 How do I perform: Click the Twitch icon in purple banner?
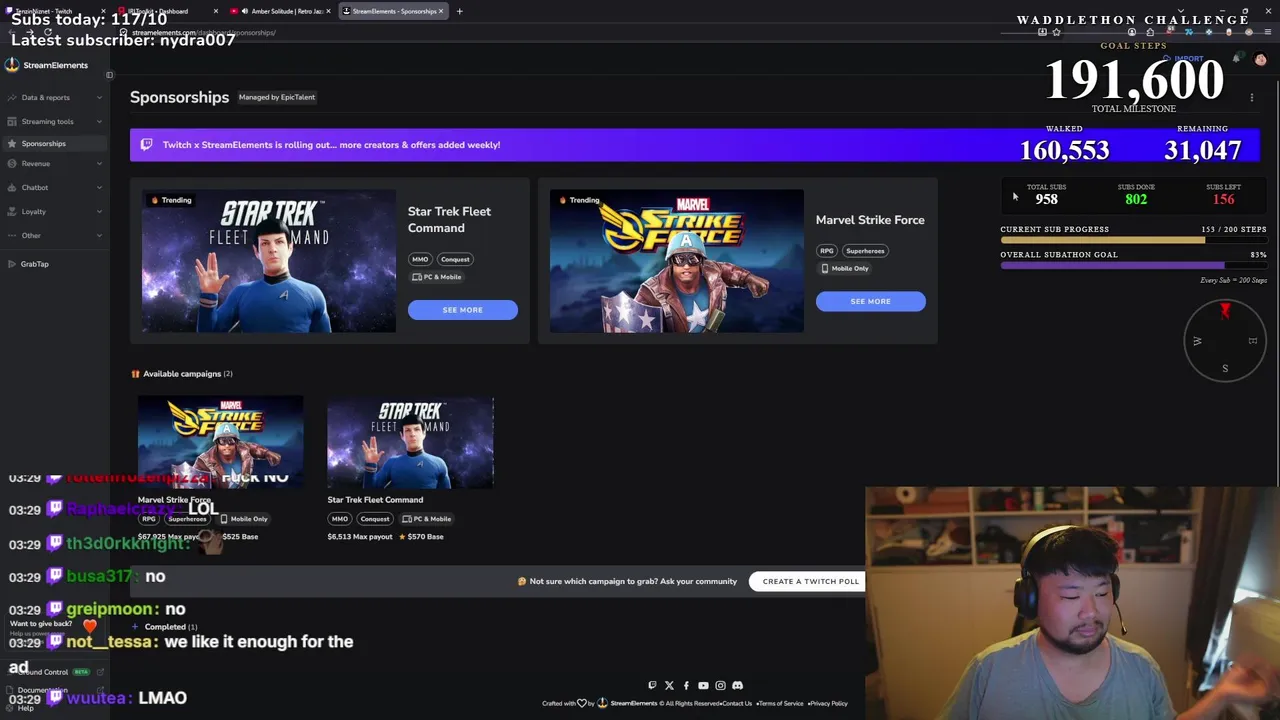146,144
